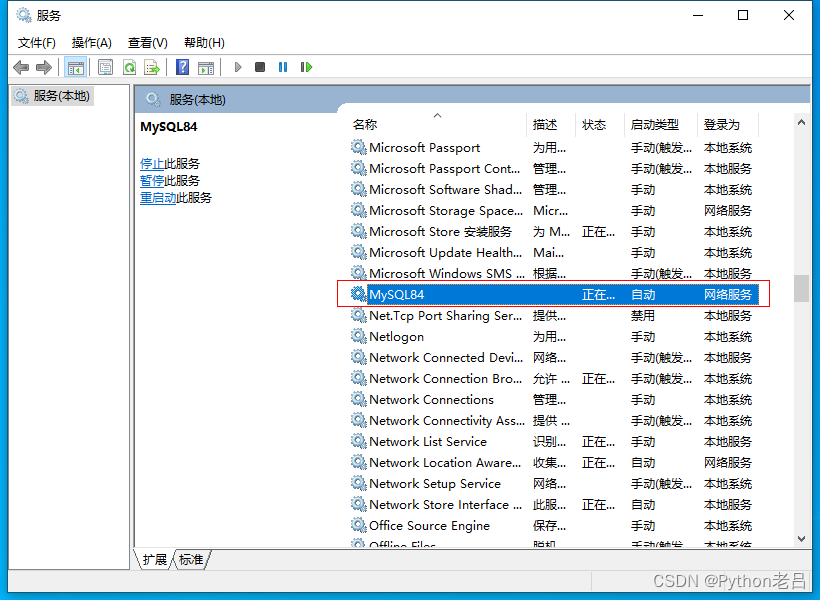The height and width of the screenshot is (600, 820).
Task: Go back with the toolbar back arrow
Action: pos(21,67)
